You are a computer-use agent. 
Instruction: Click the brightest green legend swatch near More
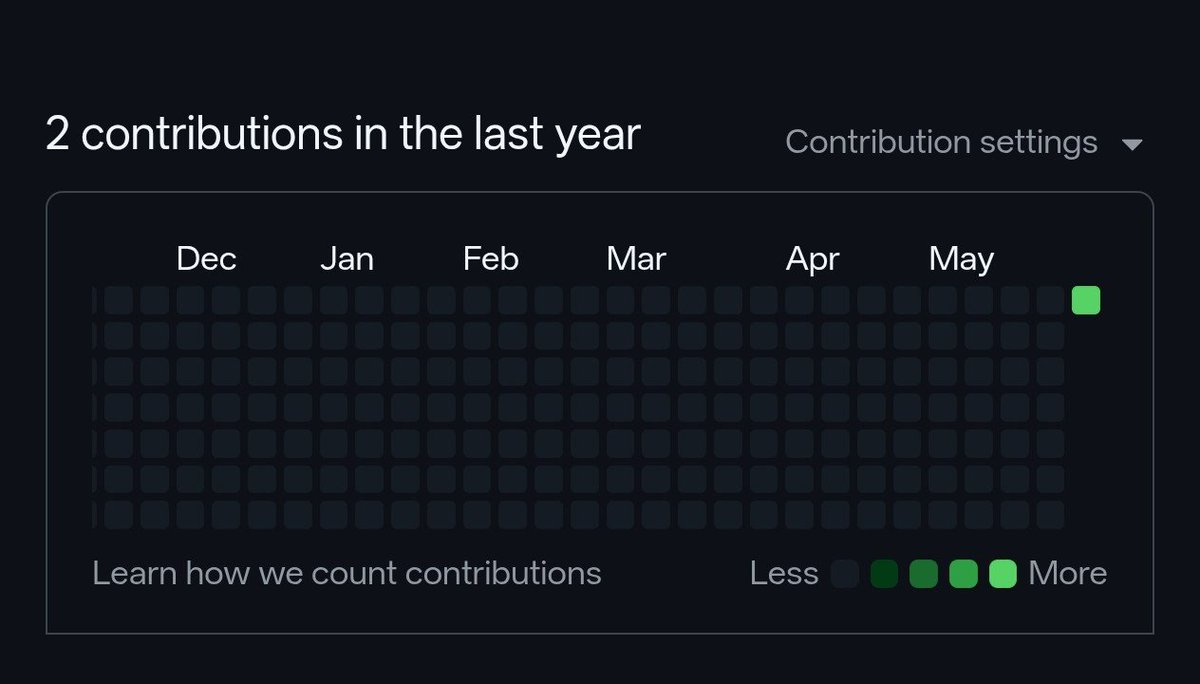[x=1002, y=574]
